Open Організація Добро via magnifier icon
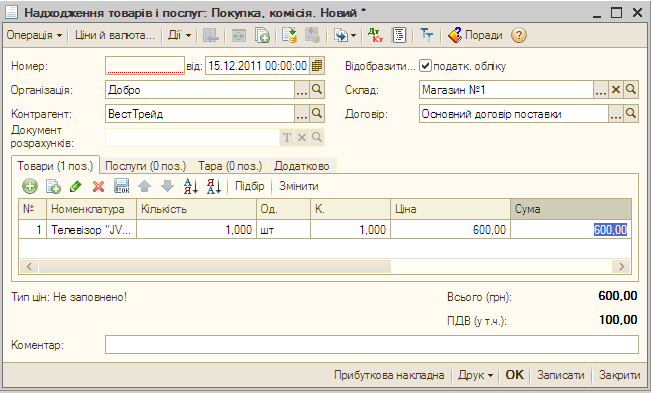Image resolution: width=651 pixels, height=393 pixels. tap(317, 90)
